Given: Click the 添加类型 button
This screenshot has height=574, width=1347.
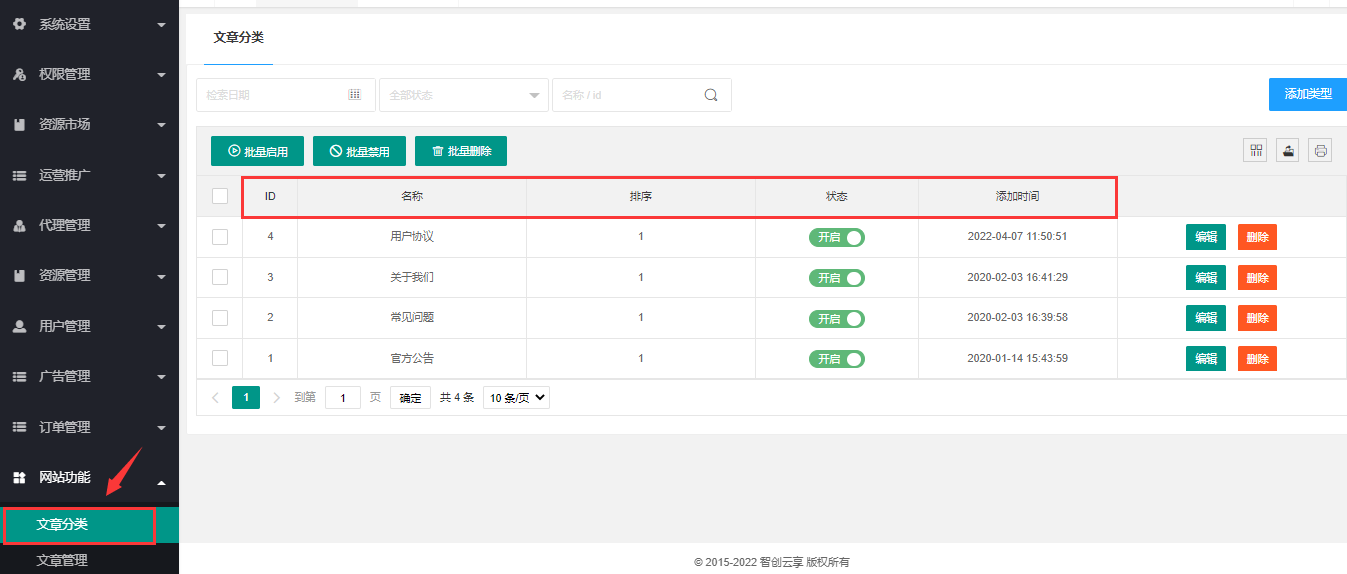Looking at the screenshot, I should coord(1308,94).
